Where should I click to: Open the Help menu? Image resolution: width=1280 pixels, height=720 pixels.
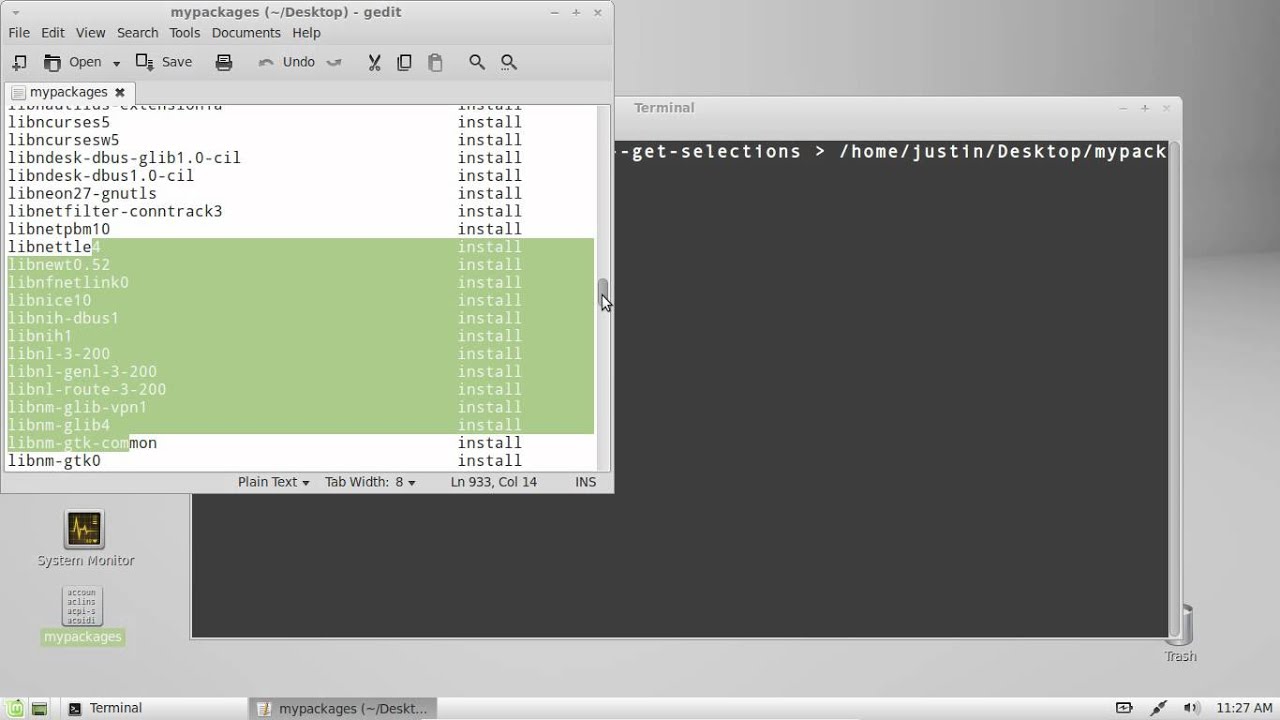coord(306,33)
